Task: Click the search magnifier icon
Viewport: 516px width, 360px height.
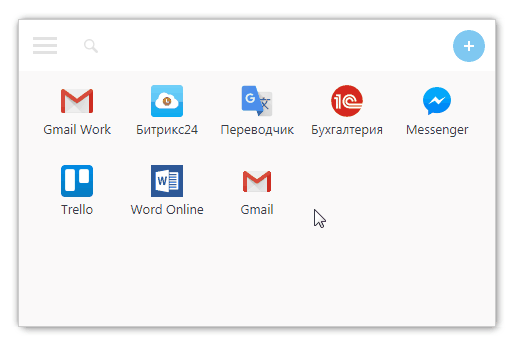Action: coord(91,46)
